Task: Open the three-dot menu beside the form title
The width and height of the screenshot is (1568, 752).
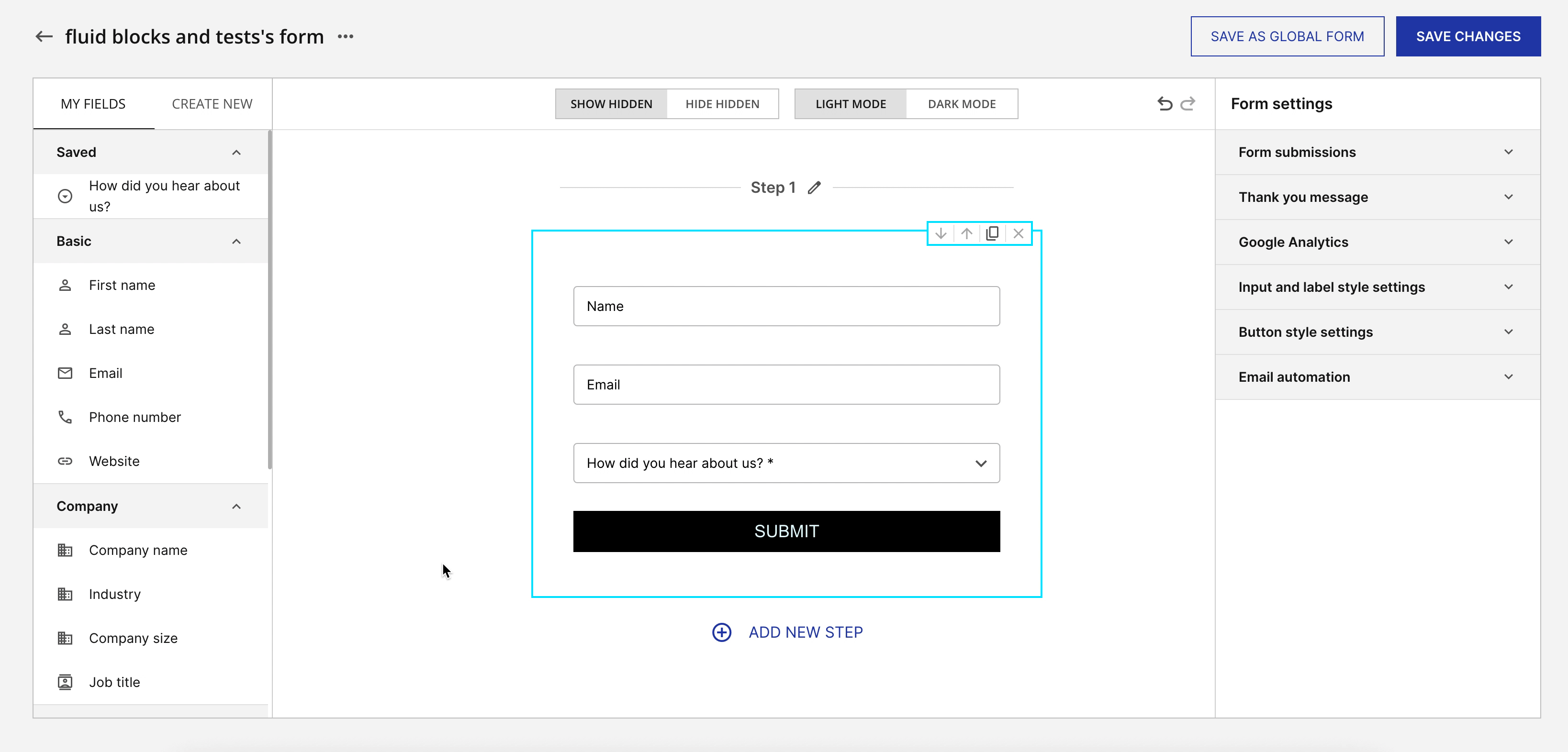Action: 345,36
